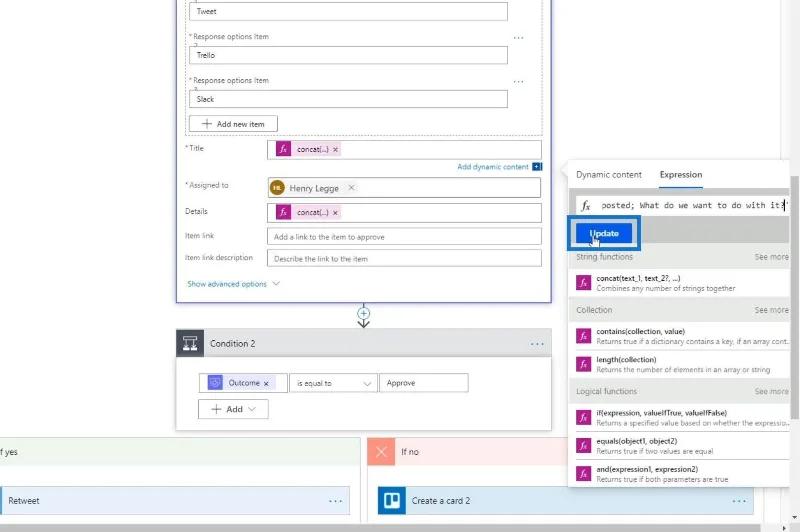Open the Retweet action card
Image resolution: width=800 pixels, height=532 pixels.
coord(175,501)
